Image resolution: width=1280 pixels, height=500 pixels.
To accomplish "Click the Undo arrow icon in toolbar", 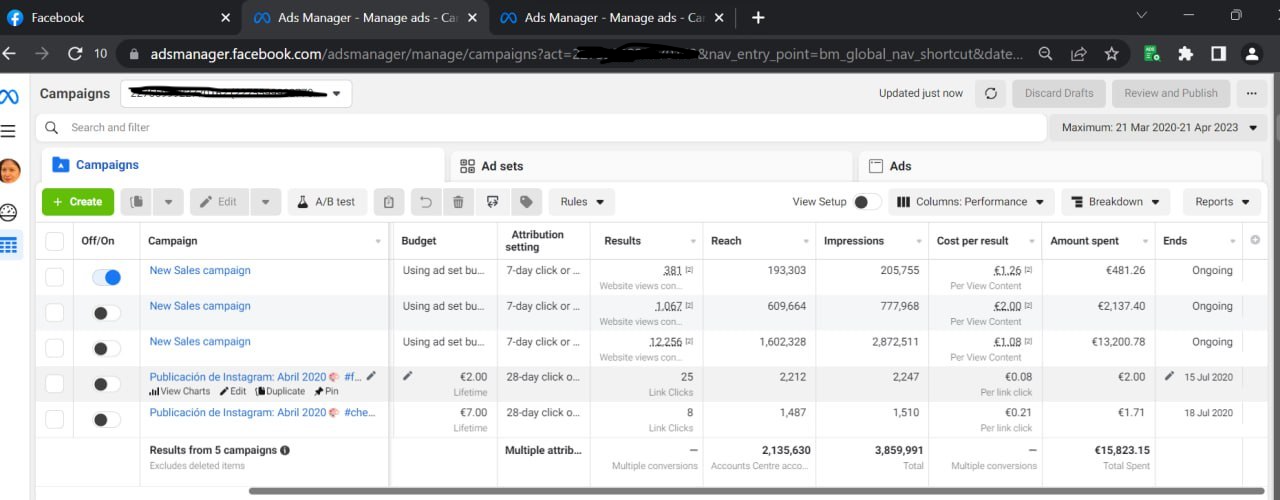I will (426, 202).
